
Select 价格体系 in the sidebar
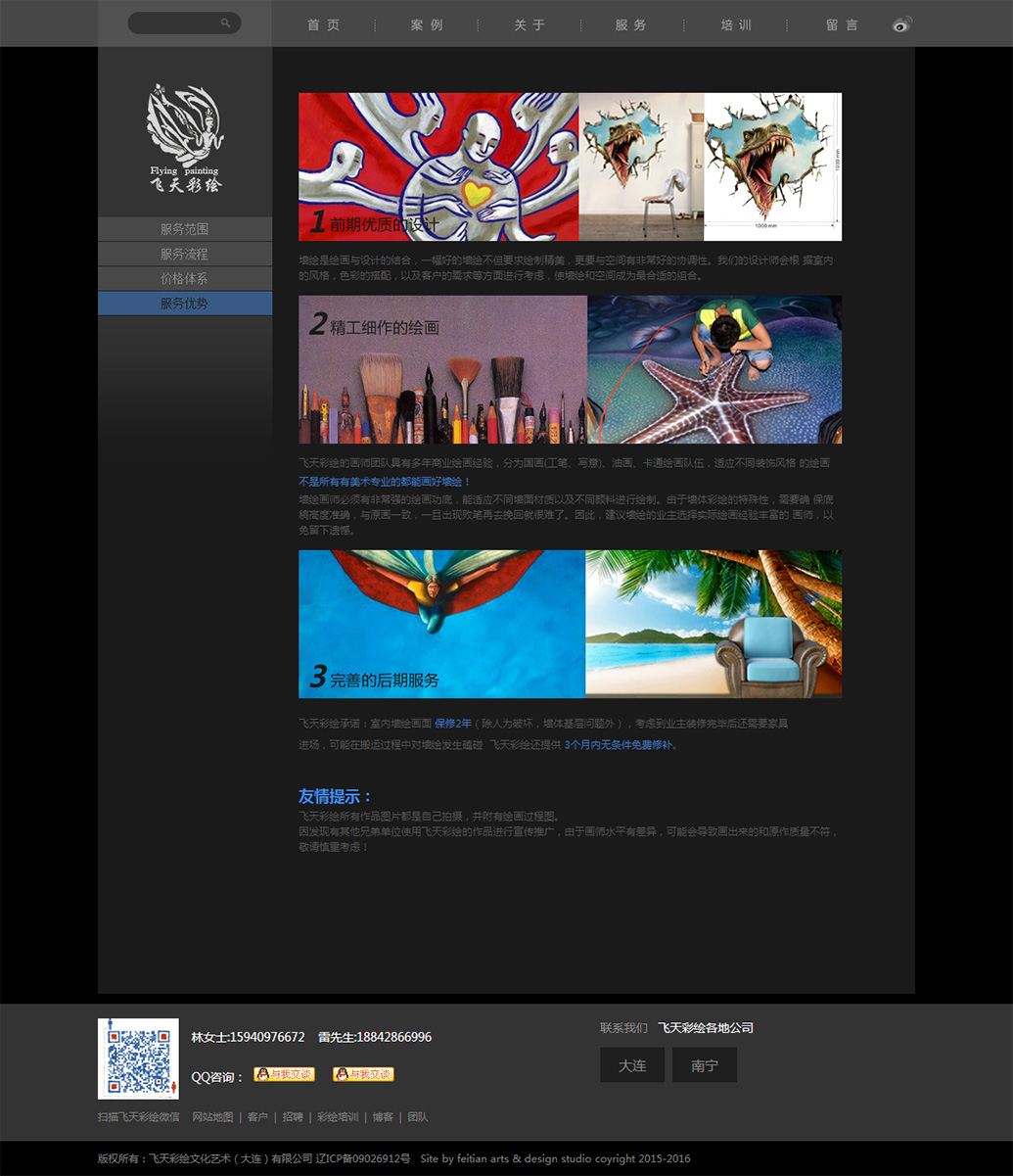185,279
